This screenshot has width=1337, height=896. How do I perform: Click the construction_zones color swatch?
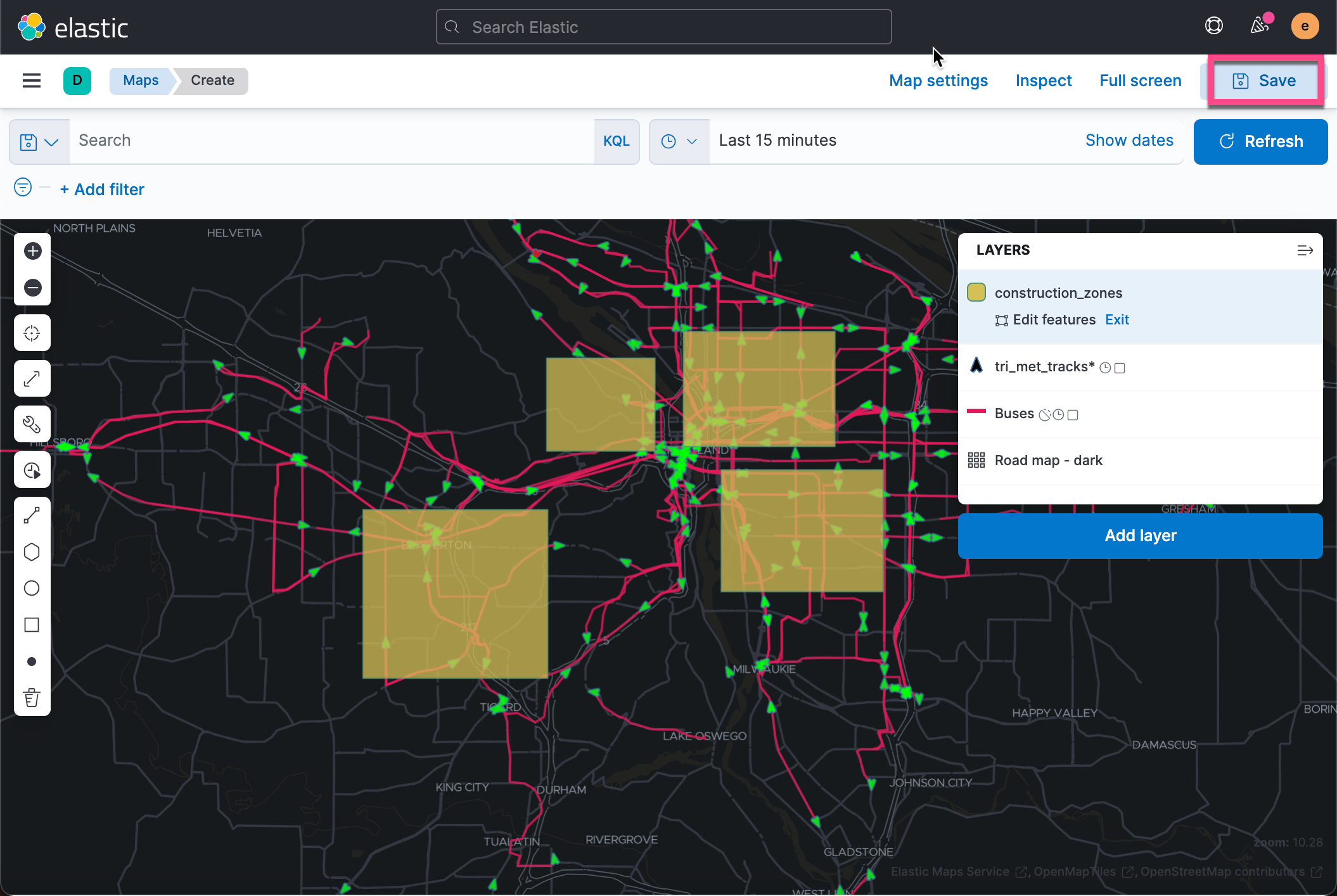(x=976, y=292)
